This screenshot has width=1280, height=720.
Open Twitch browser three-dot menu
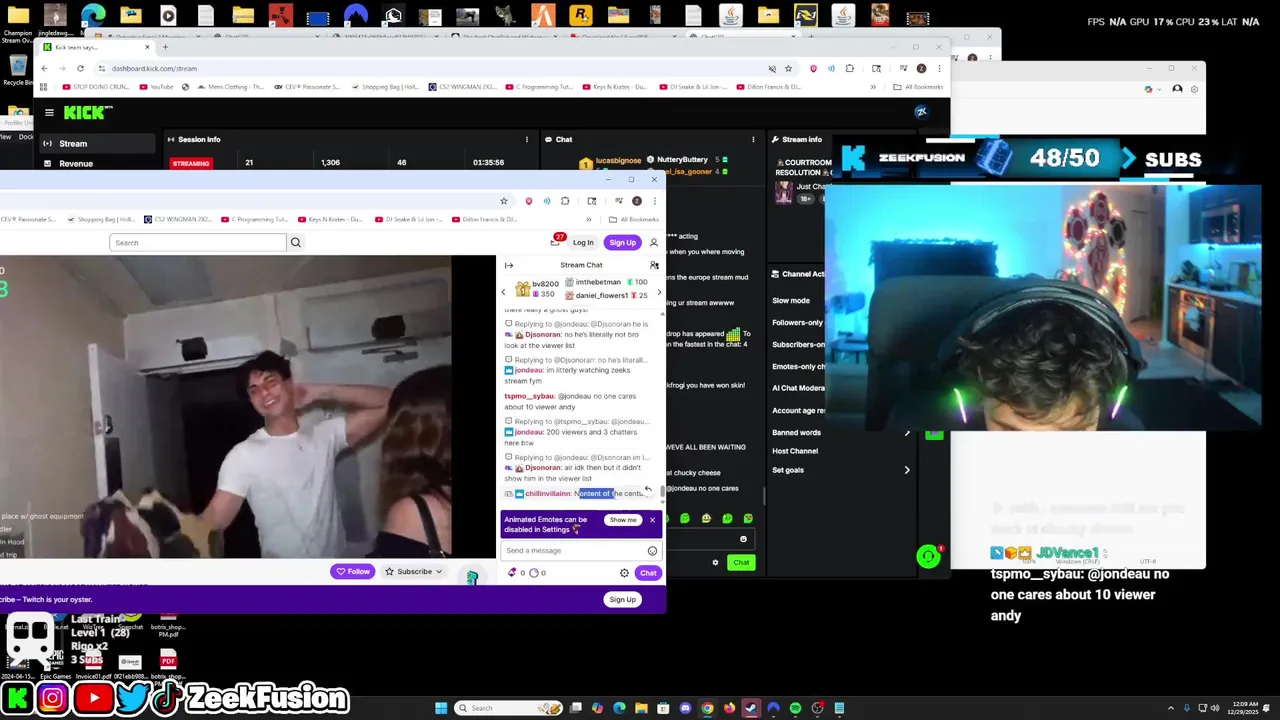click(x=654, y=201)
